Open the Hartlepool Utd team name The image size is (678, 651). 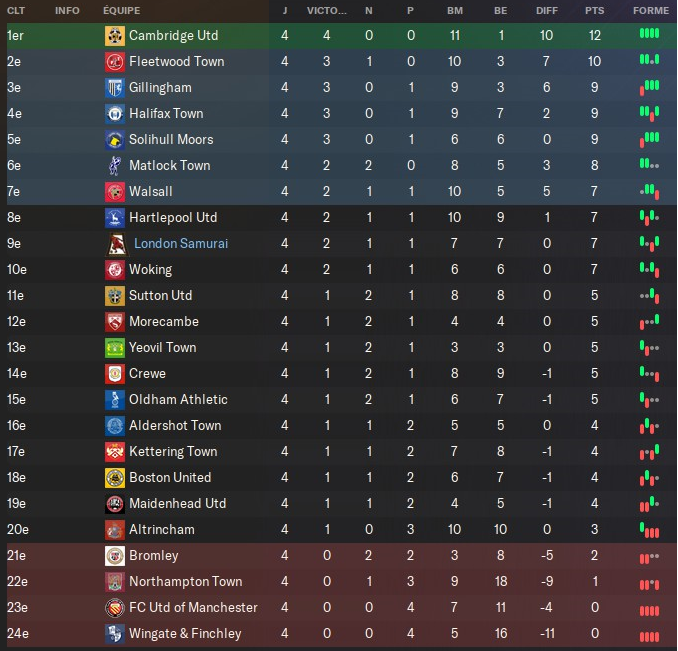[173, 218]
